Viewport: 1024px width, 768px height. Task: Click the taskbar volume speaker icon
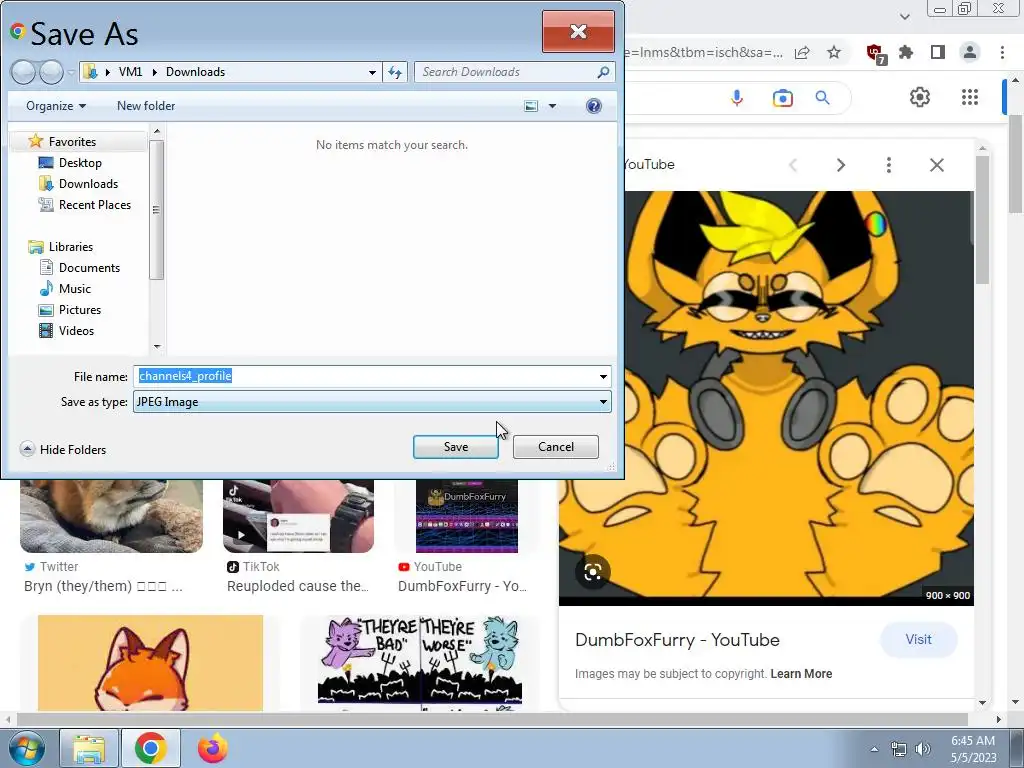pyautogui.click(x=922, y=749)
